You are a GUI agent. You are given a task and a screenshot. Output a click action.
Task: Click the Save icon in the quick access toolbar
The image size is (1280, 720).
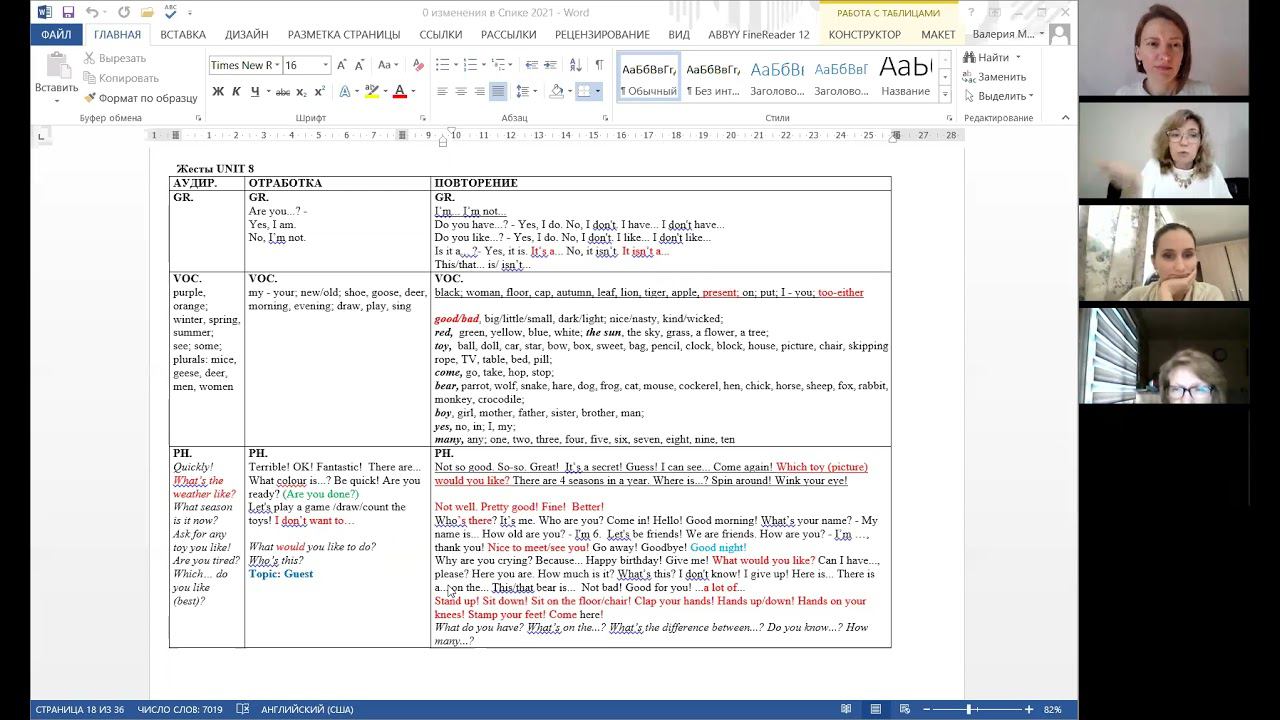point(68,13)
